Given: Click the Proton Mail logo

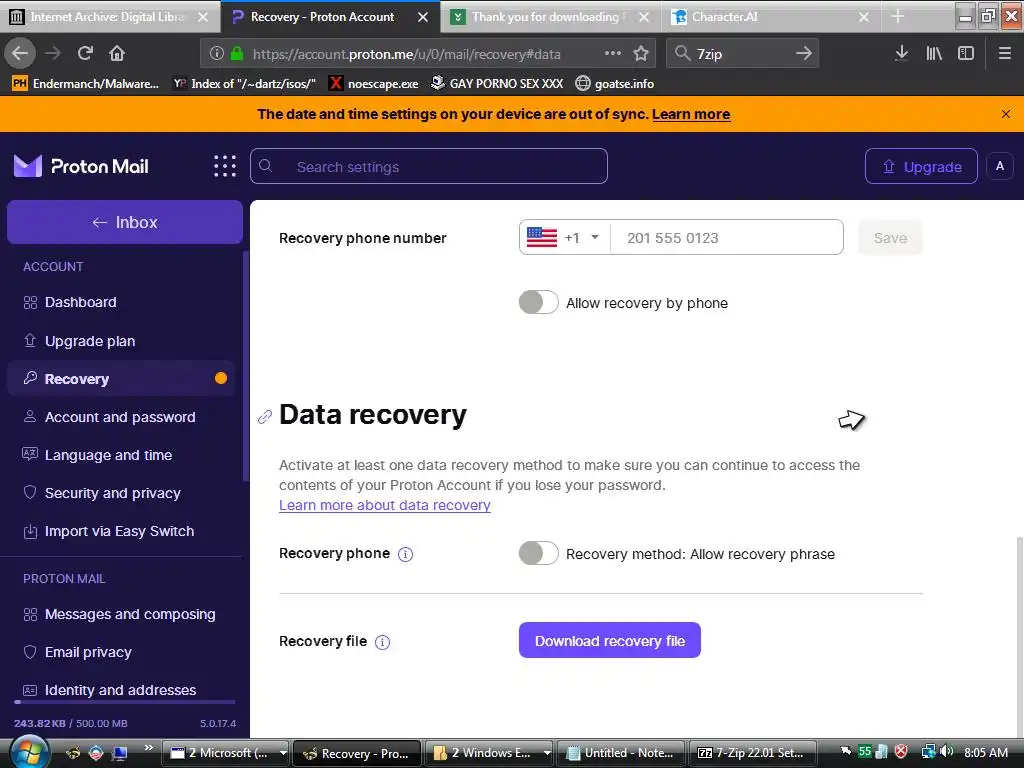Looking at the screenshot, I should tap(81, 166).
